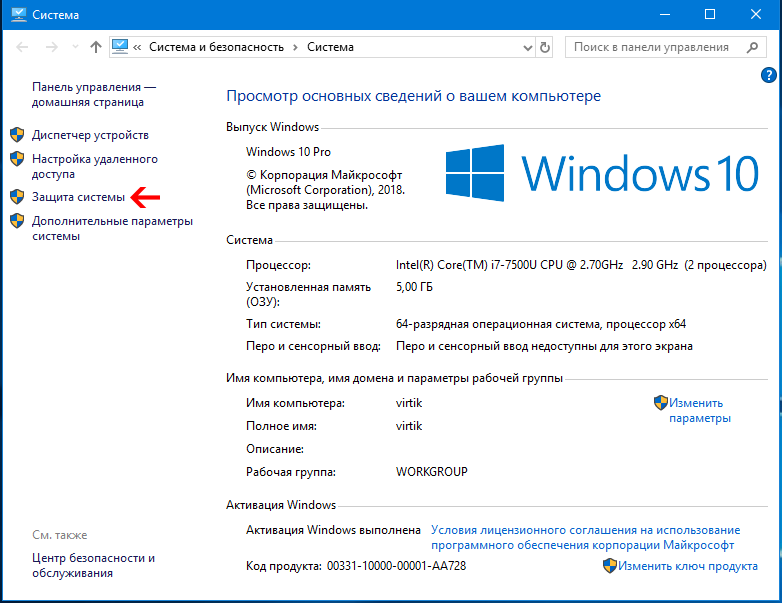
Task: Expand address bar history chevron
Action: [527, 48]
